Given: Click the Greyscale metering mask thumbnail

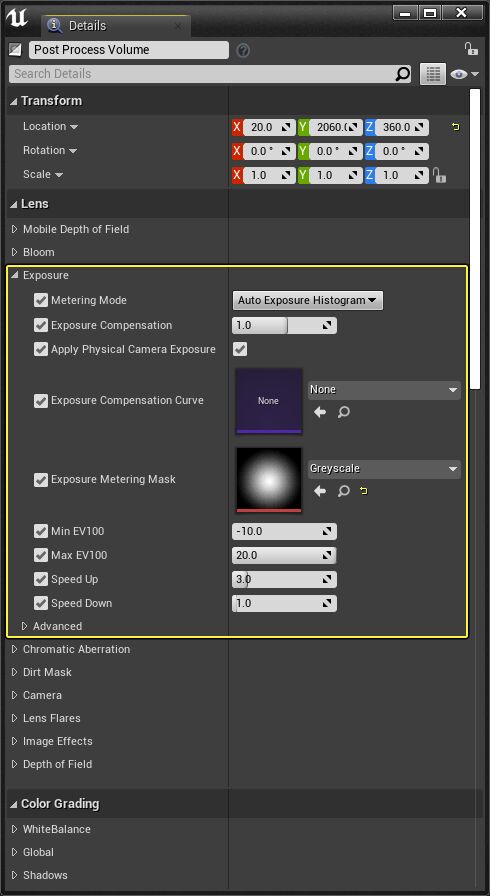Looking at the screenshot, I should (268, 480).
